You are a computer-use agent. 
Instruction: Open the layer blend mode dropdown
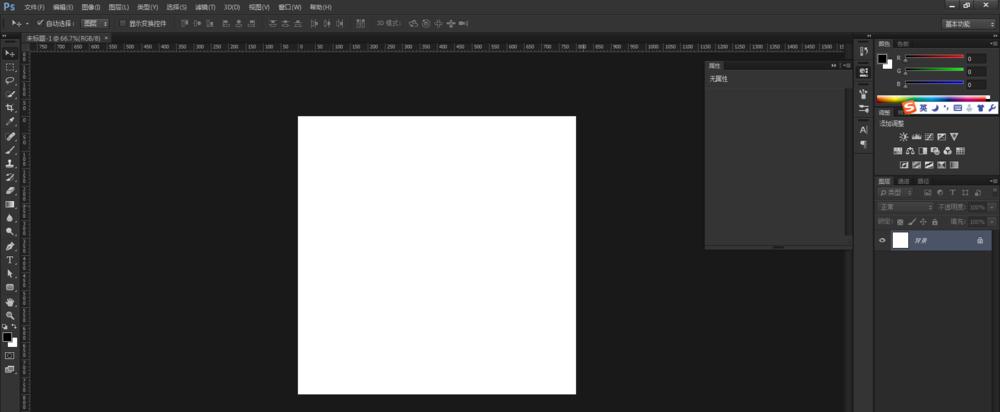click(906, 207)
